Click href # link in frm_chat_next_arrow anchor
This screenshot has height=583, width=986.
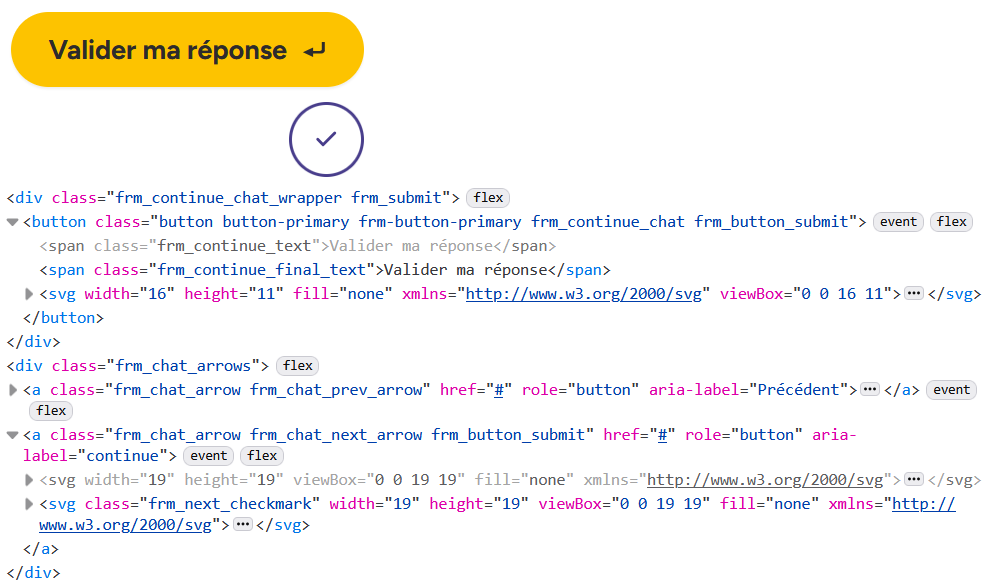(x=662, y=435)
